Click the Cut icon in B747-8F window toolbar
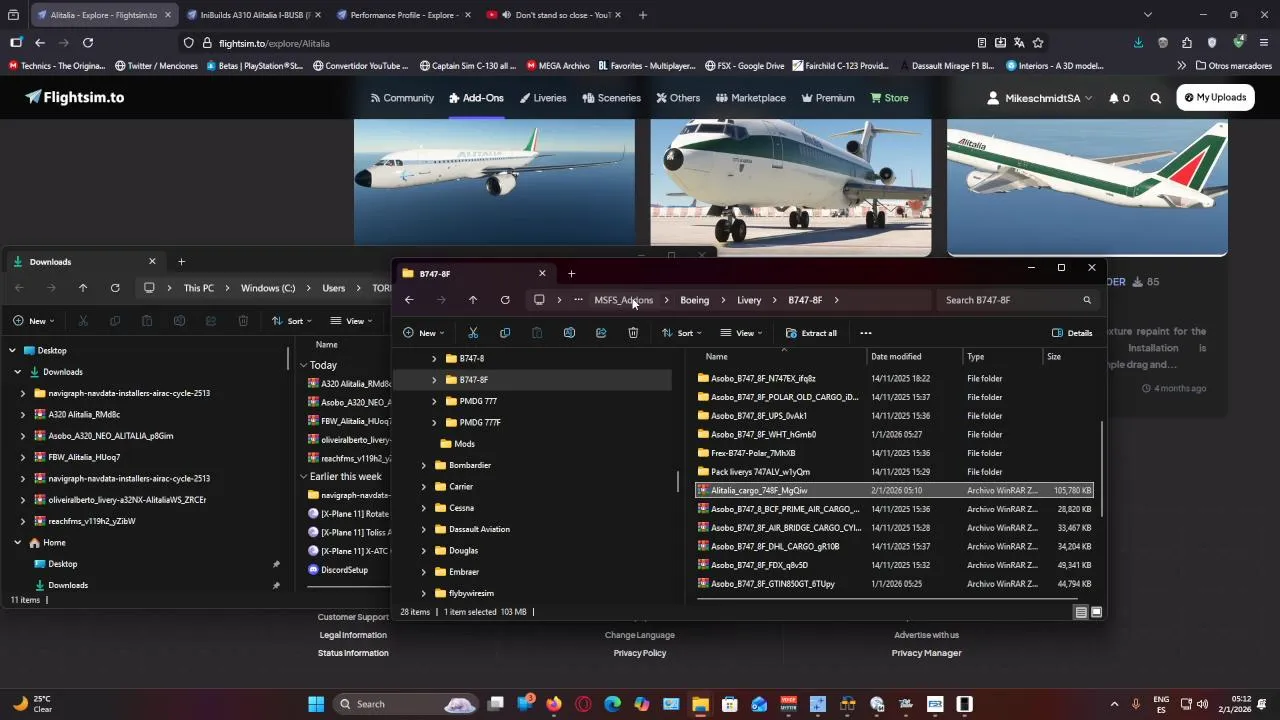 [x=473, y=333]
